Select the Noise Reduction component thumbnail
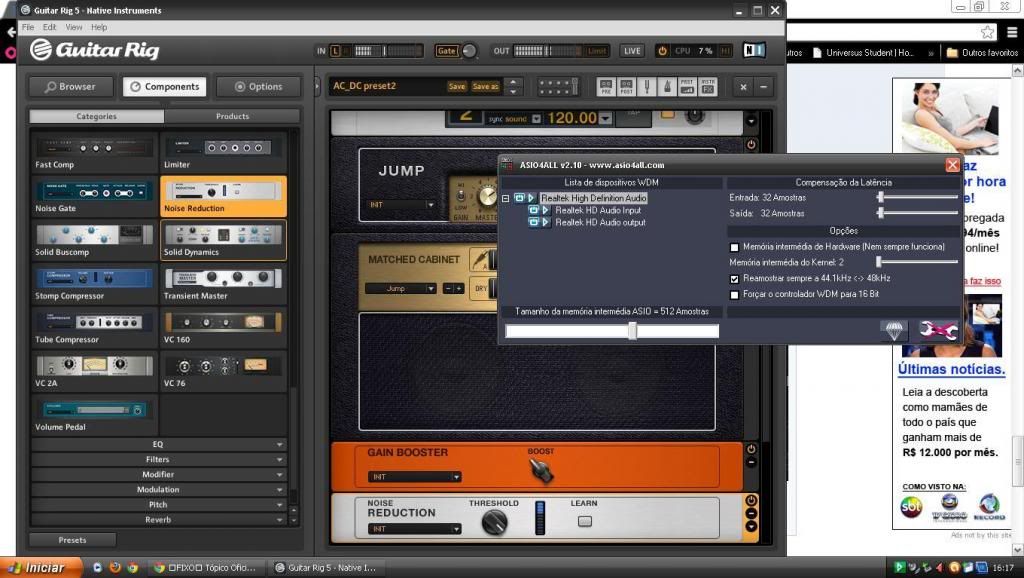This screenshot has height=578, width=1024. [x=223, y=196]
